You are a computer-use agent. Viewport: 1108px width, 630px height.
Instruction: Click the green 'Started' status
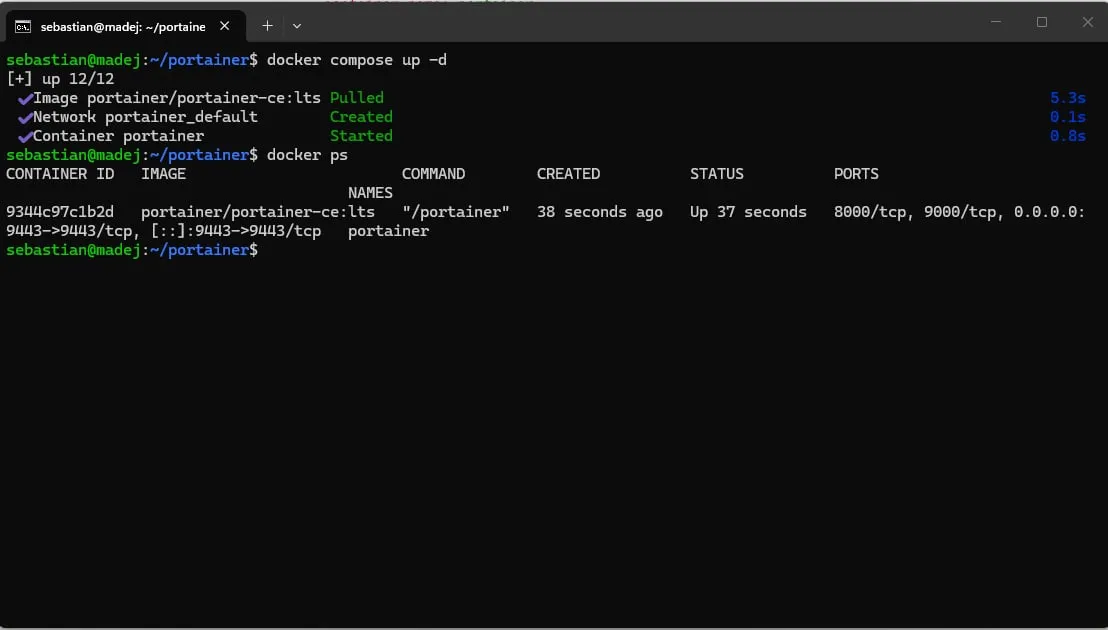point(361,136)
